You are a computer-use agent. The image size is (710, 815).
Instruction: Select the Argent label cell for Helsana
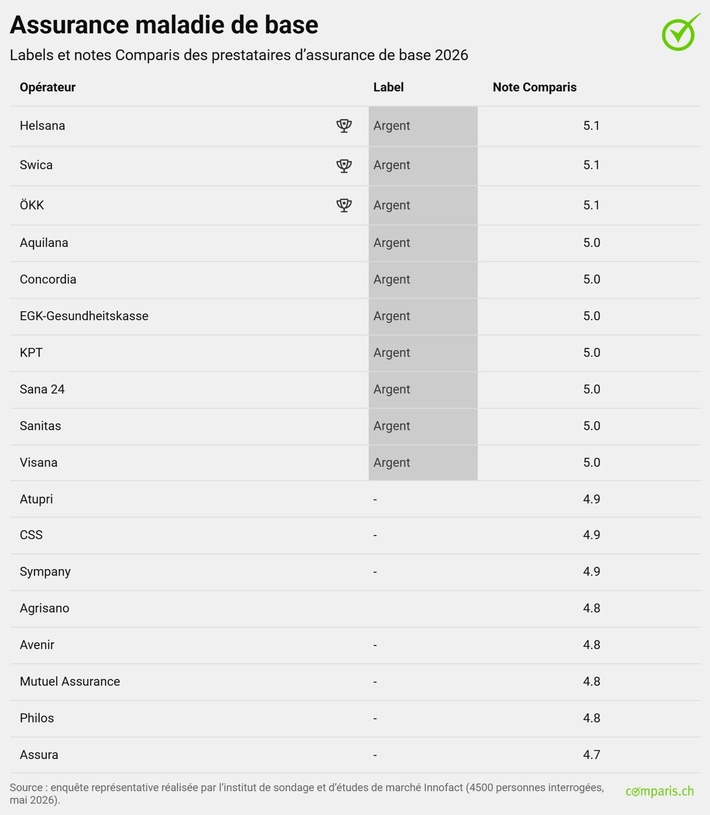pos(423,126)
